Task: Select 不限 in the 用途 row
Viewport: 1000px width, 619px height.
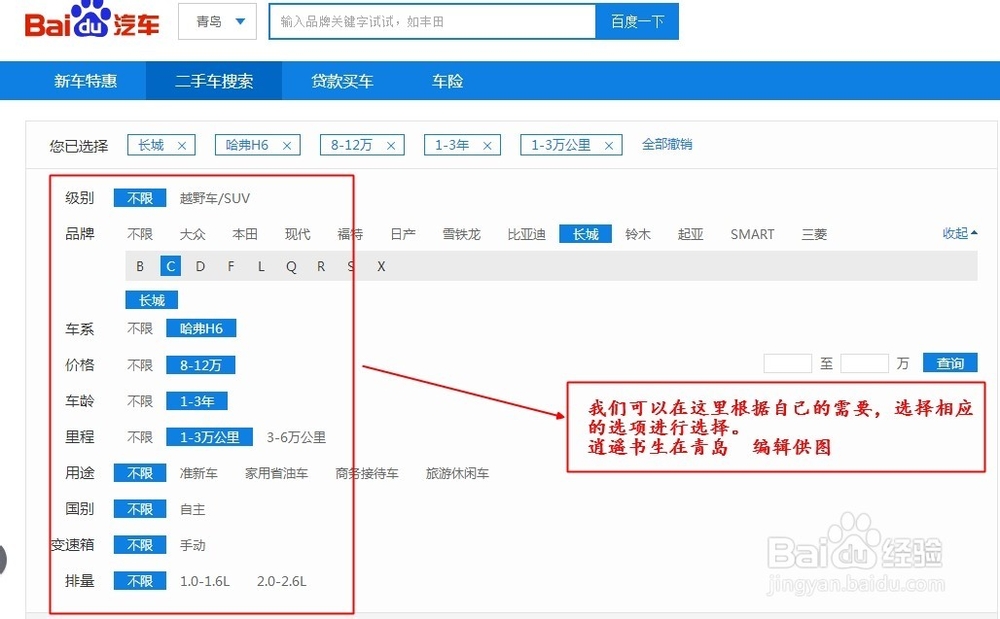Action: click(140, 473)
